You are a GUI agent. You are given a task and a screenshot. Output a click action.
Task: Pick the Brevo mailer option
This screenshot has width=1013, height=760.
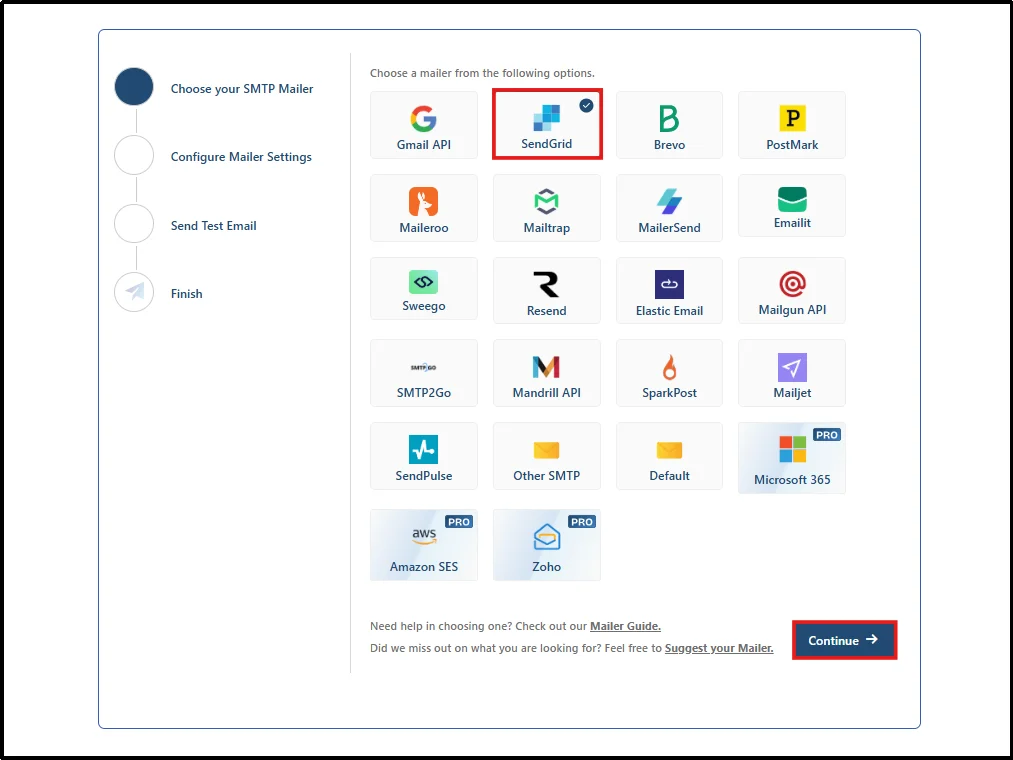(669, 125)
